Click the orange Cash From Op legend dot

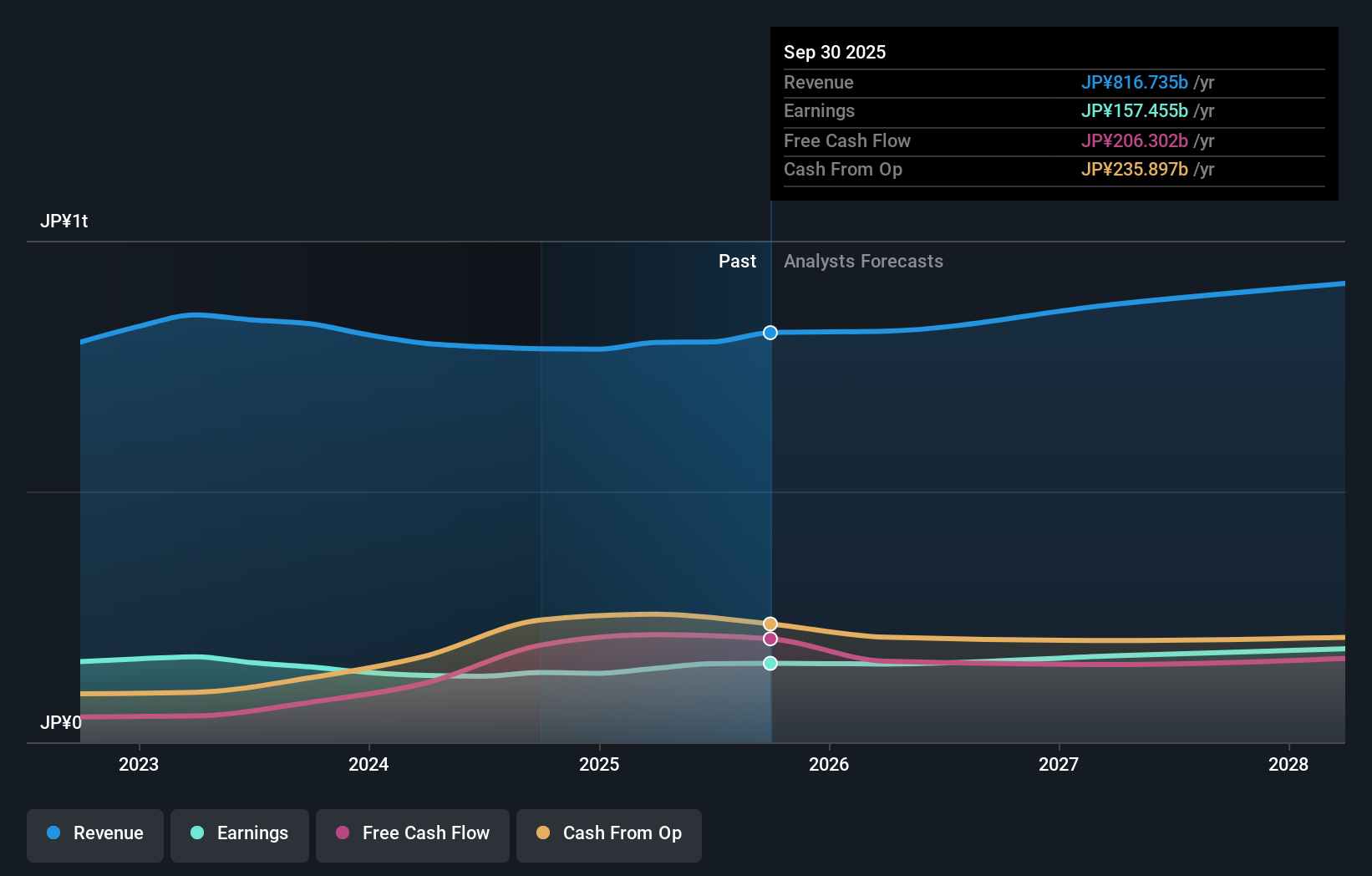point(543,833)
